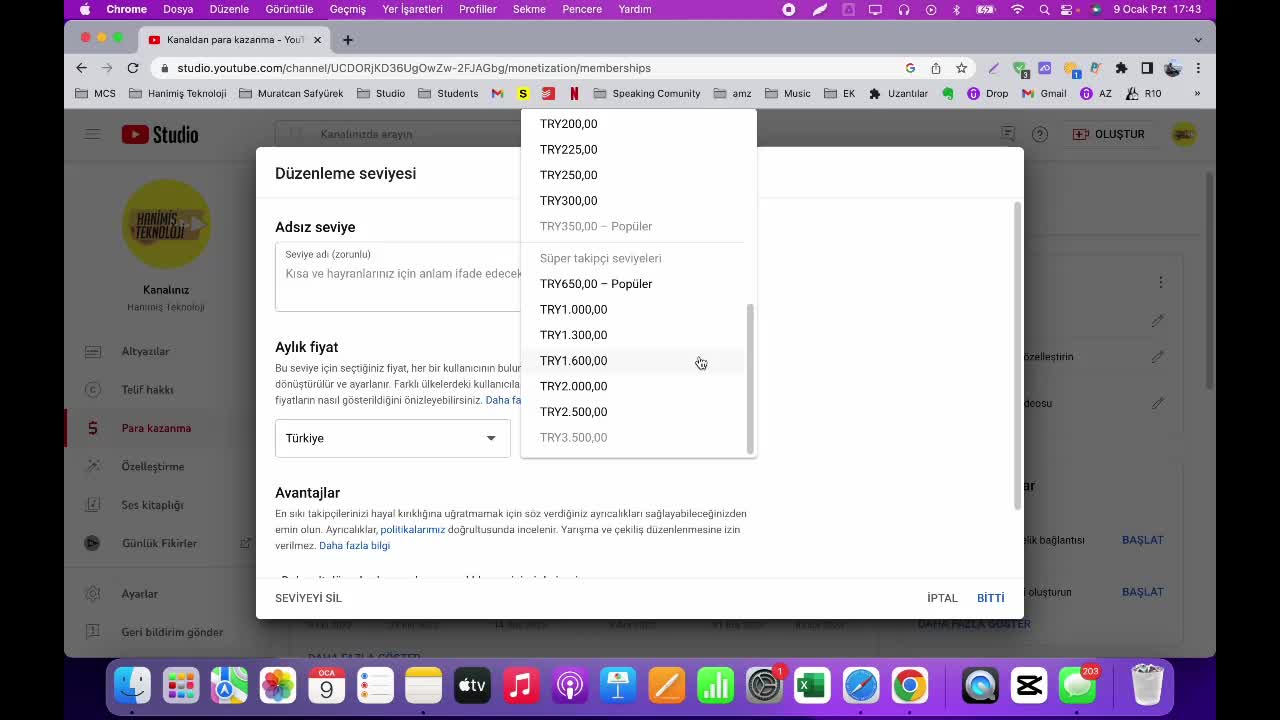Screen dimensions: 1280x720
Task: Click the BİTTİ button
Action: (x=990, y=598)
